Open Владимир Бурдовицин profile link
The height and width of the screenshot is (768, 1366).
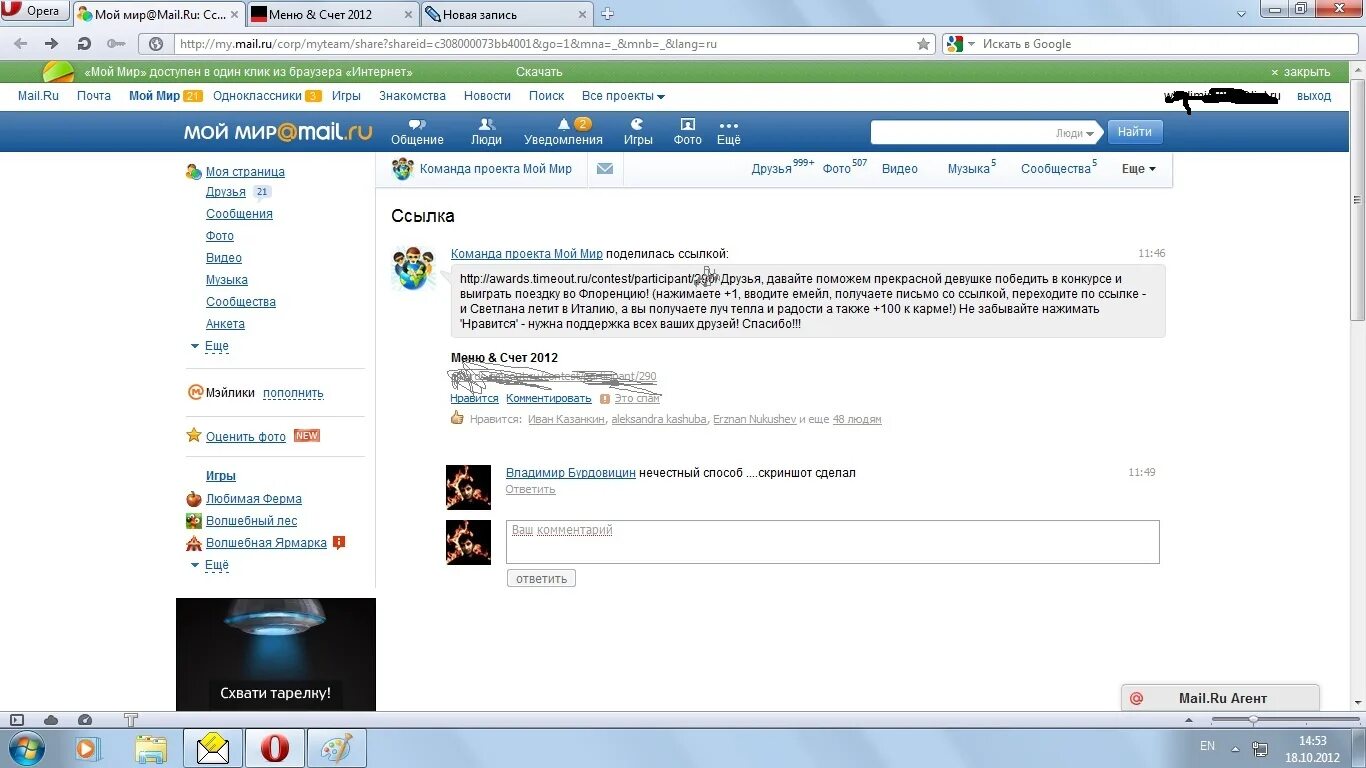(x=571, y=473)
